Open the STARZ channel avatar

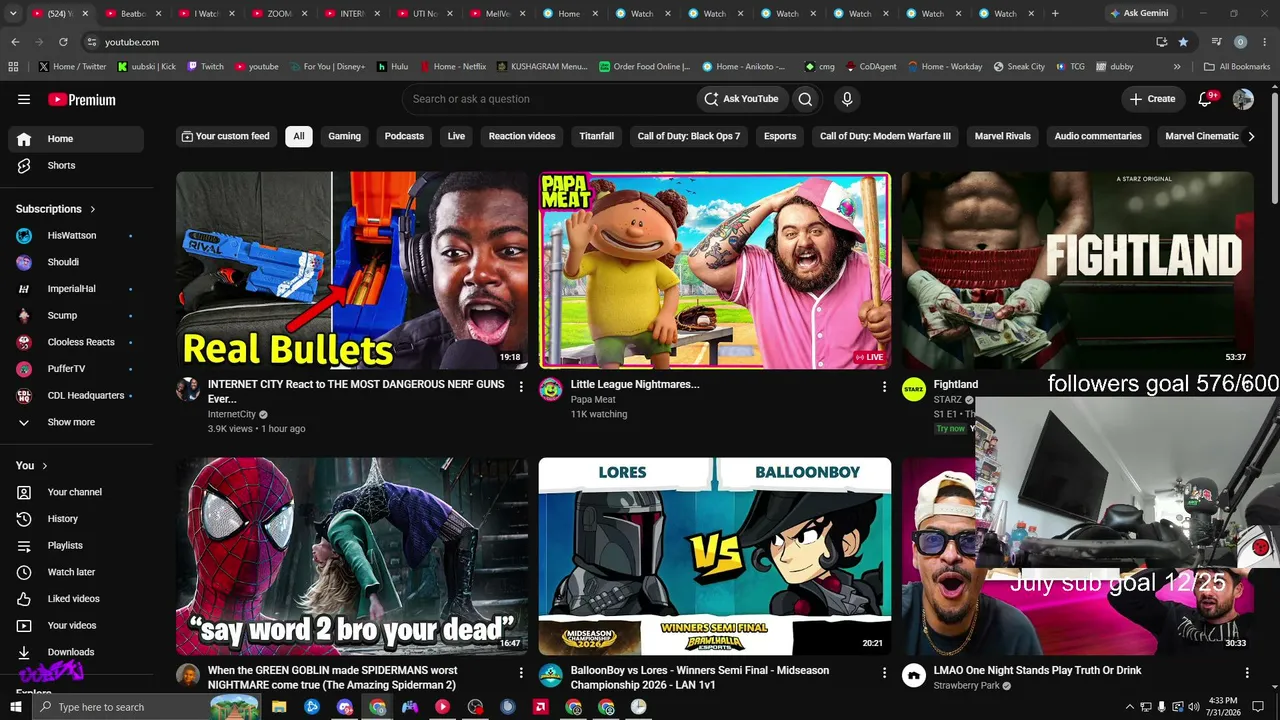pos(914,390)
